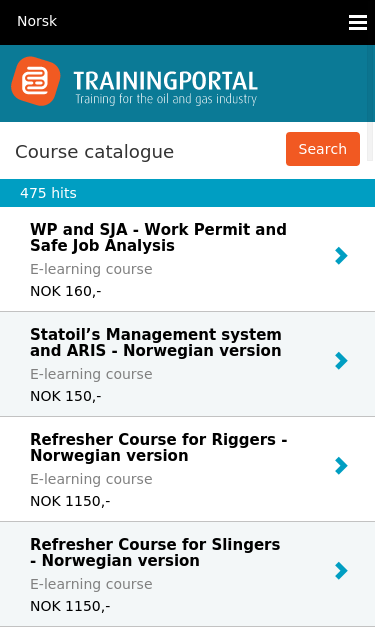This screenshot has width=375, height=627.
Task: Open Refresher Course for Slingers title
Action: (155, 553)
